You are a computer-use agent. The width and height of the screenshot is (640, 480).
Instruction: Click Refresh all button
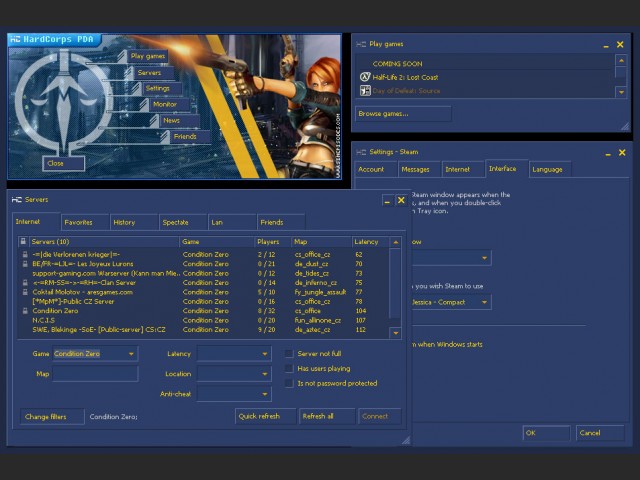(x=327, y=416)
